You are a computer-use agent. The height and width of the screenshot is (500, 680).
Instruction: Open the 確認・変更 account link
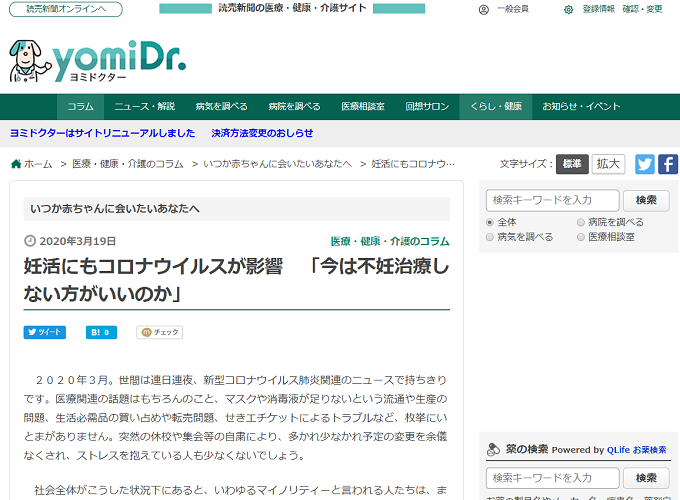643,9
